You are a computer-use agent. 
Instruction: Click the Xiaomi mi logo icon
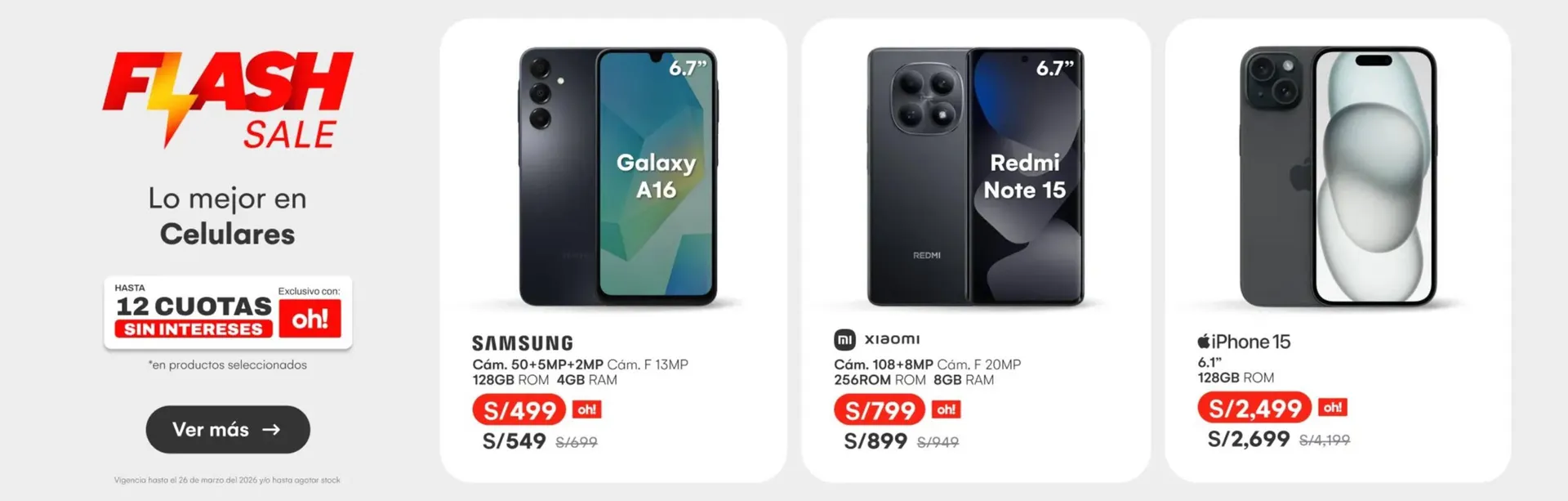click(844, 339)
